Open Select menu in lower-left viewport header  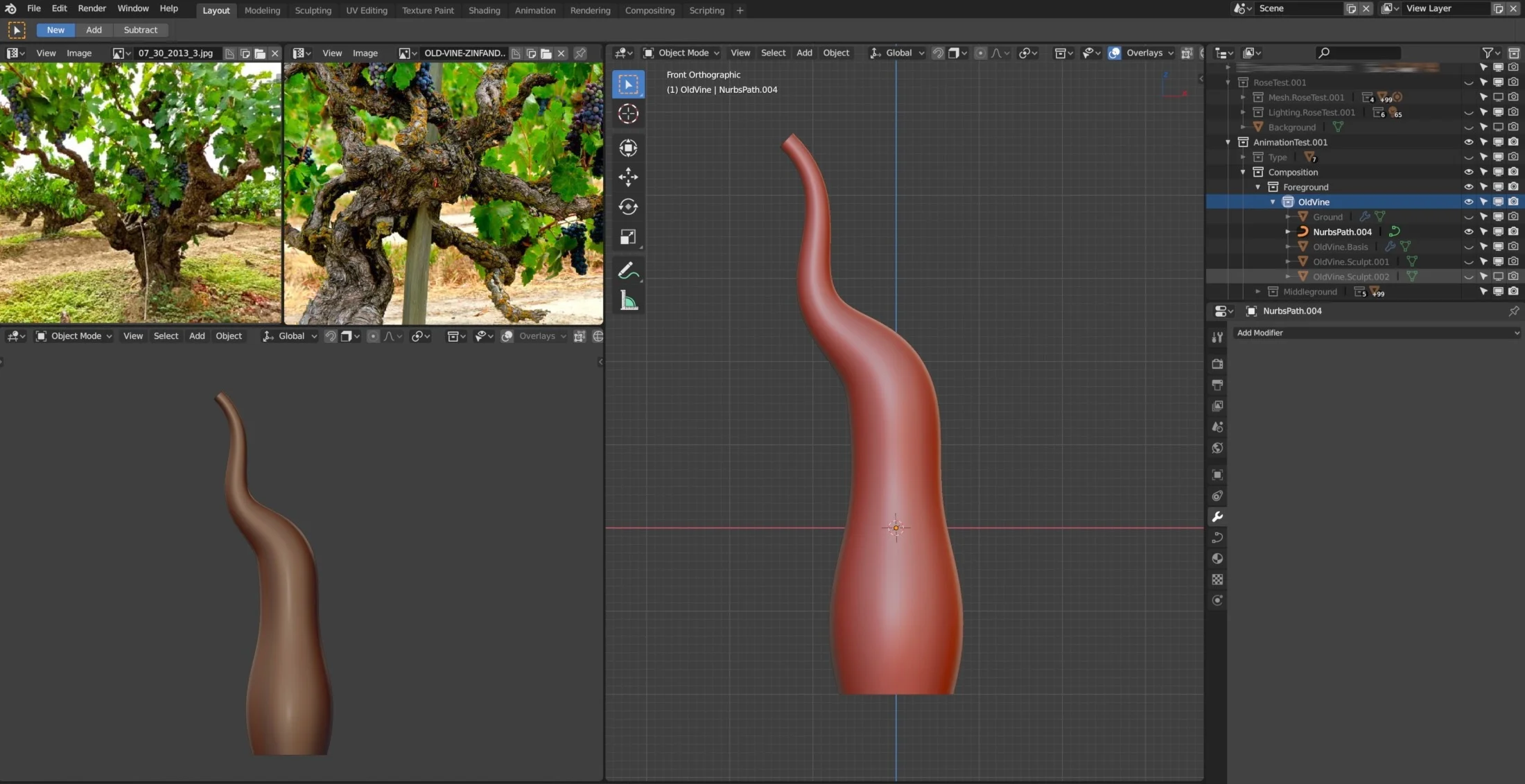click(166, 336)
